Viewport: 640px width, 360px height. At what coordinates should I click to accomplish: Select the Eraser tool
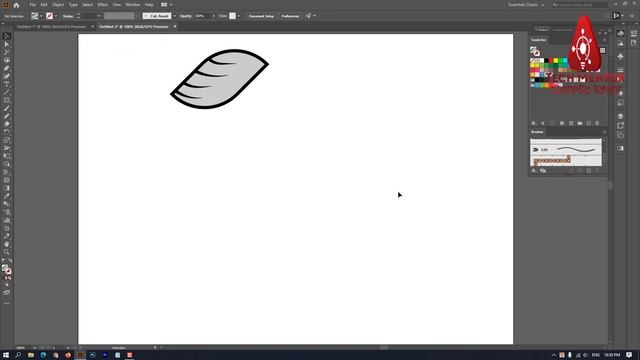(x=7, y=124)
